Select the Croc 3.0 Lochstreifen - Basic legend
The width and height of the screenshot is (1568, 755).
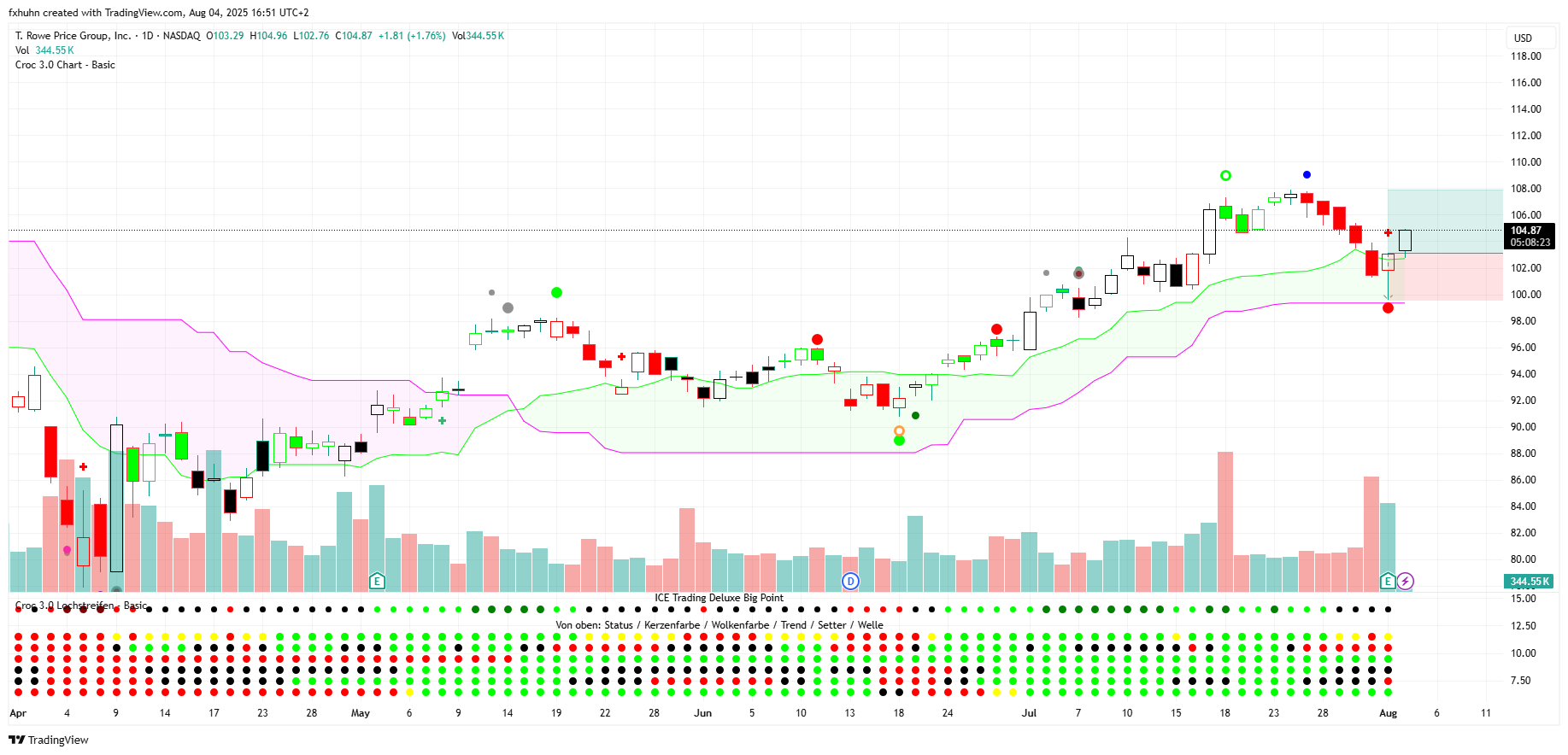click(x=81, y=606)
